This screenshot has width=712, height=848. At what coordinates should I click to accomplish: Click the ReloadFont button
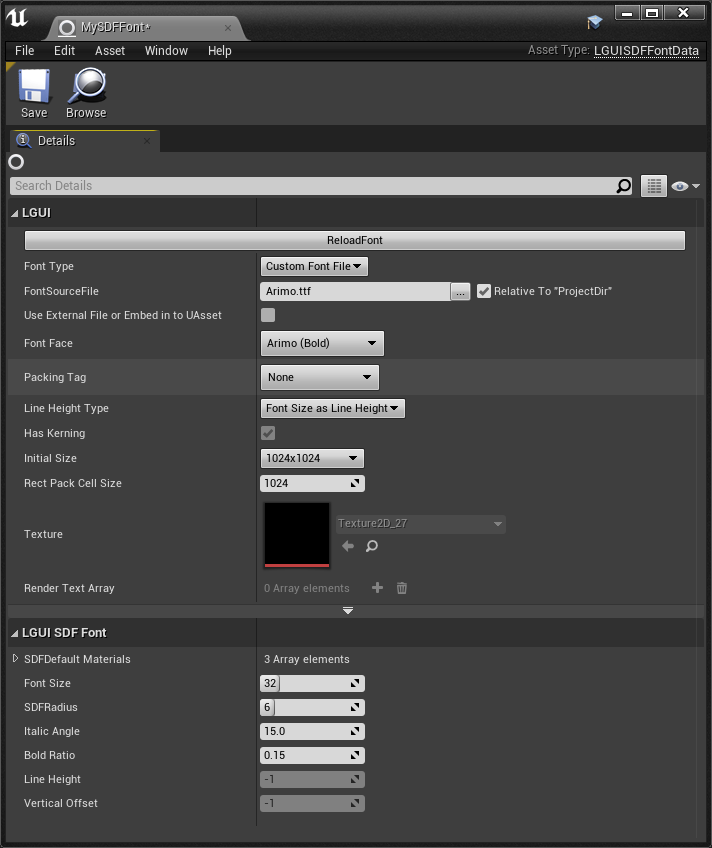pos(355,240)
